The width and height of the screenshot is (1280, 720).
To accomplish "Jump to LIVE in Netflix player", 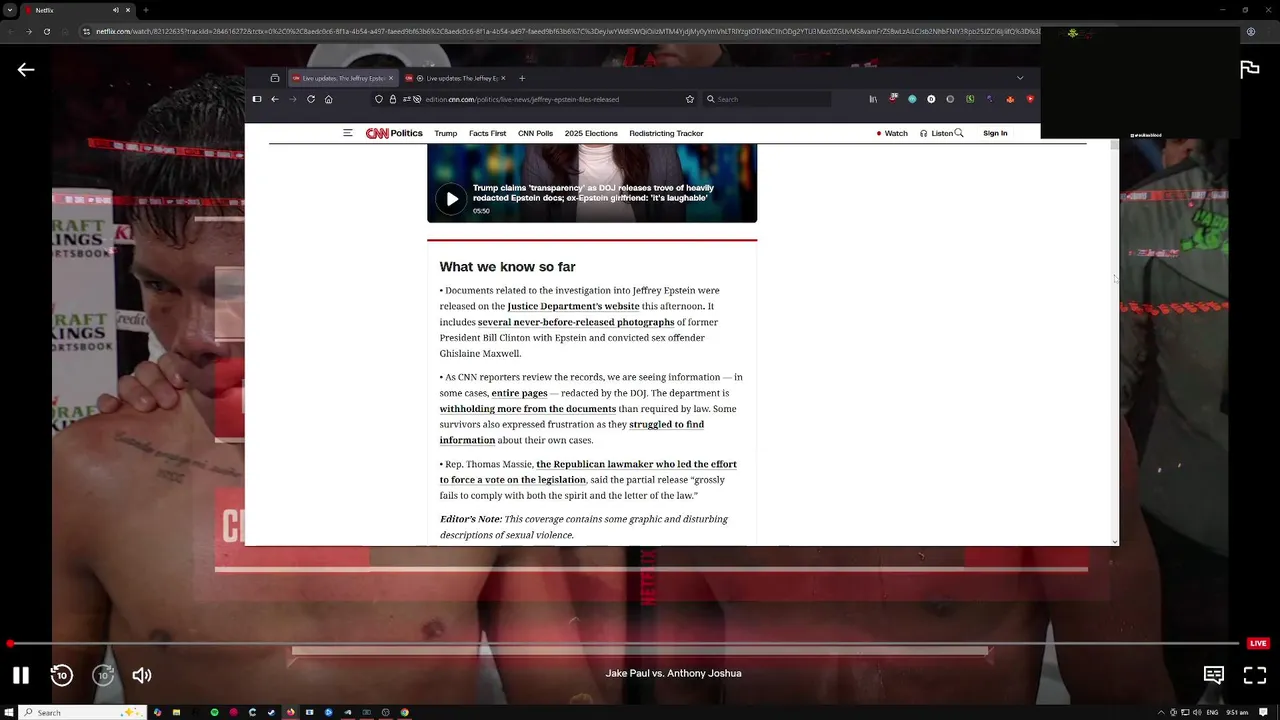I will (x=1258, y=643).
